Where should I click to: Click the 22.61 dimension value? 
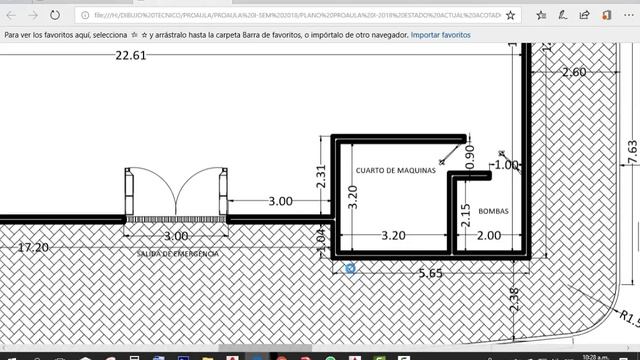pyautogui.click(x=131, y=56)
